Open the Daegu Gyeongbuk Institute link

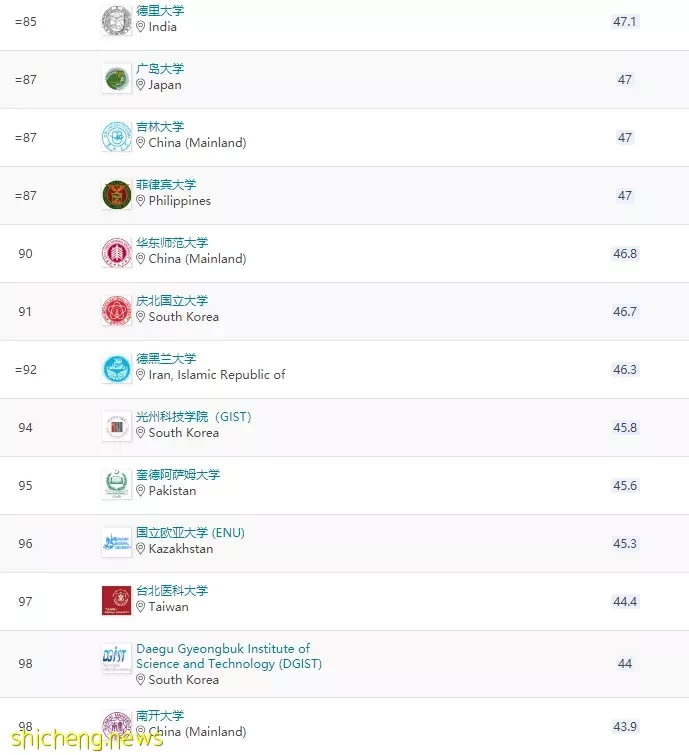229,656
